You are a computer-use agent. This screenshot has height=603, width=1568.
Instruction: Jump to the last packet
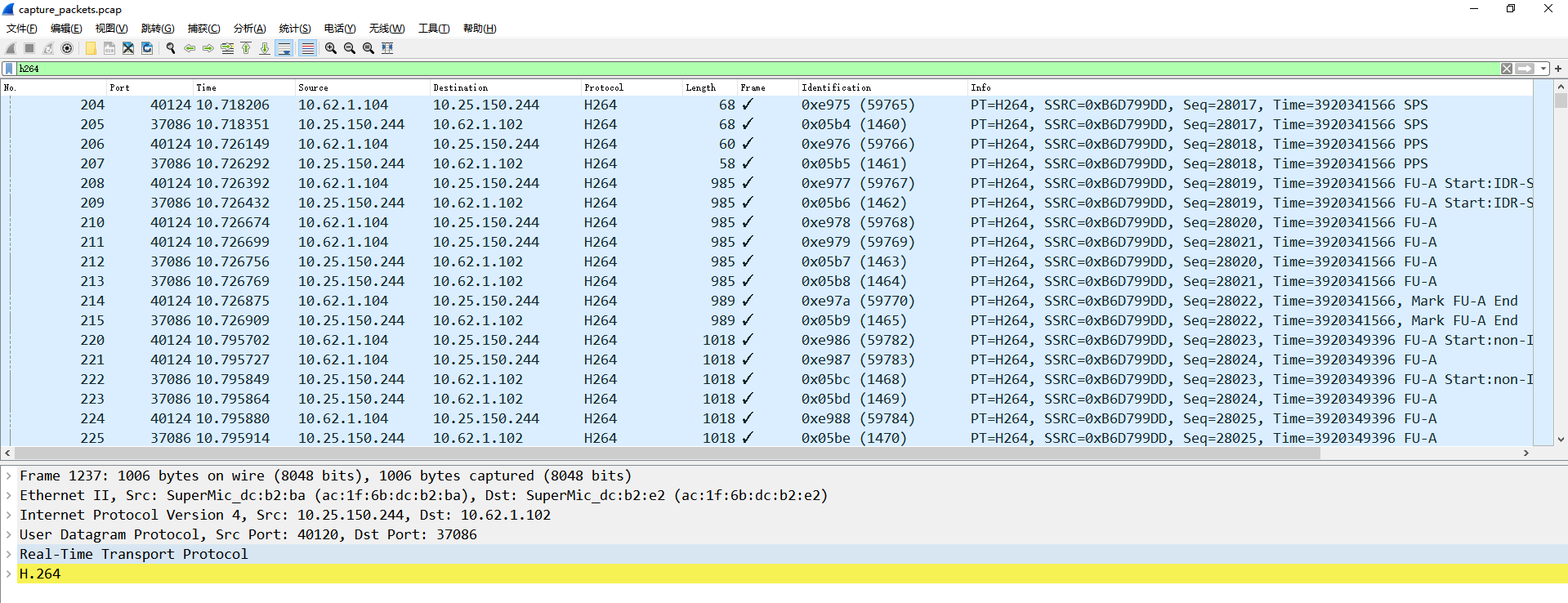(x=265, y=48)
